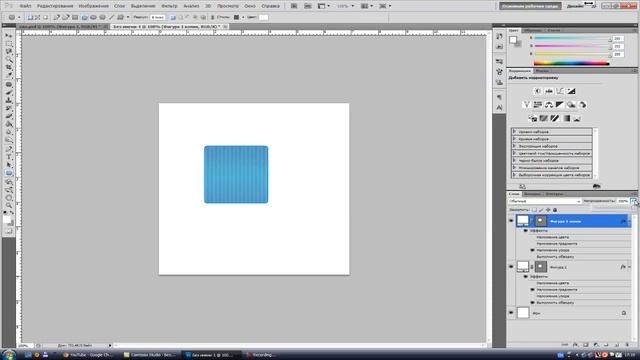Click the red channel slider
The image size is (640, 360).
pyautogui.click(x=572, y=38)
